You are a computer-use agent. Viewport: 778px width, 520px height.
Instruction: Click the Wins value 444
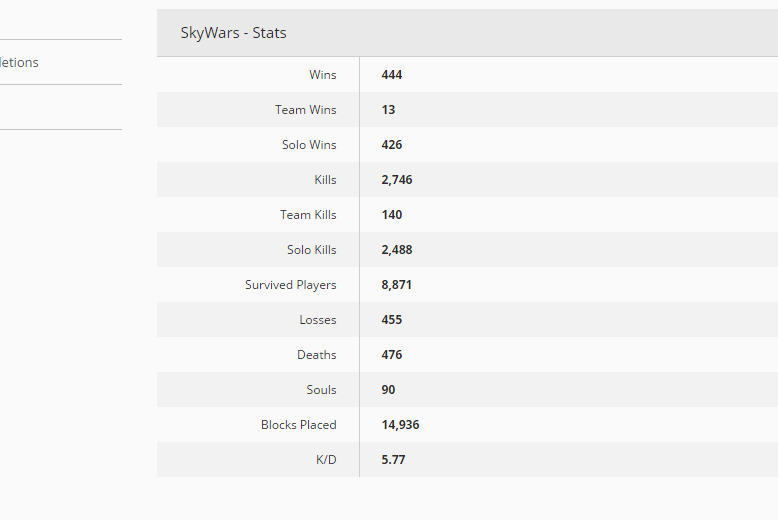[x=391, y=75]
